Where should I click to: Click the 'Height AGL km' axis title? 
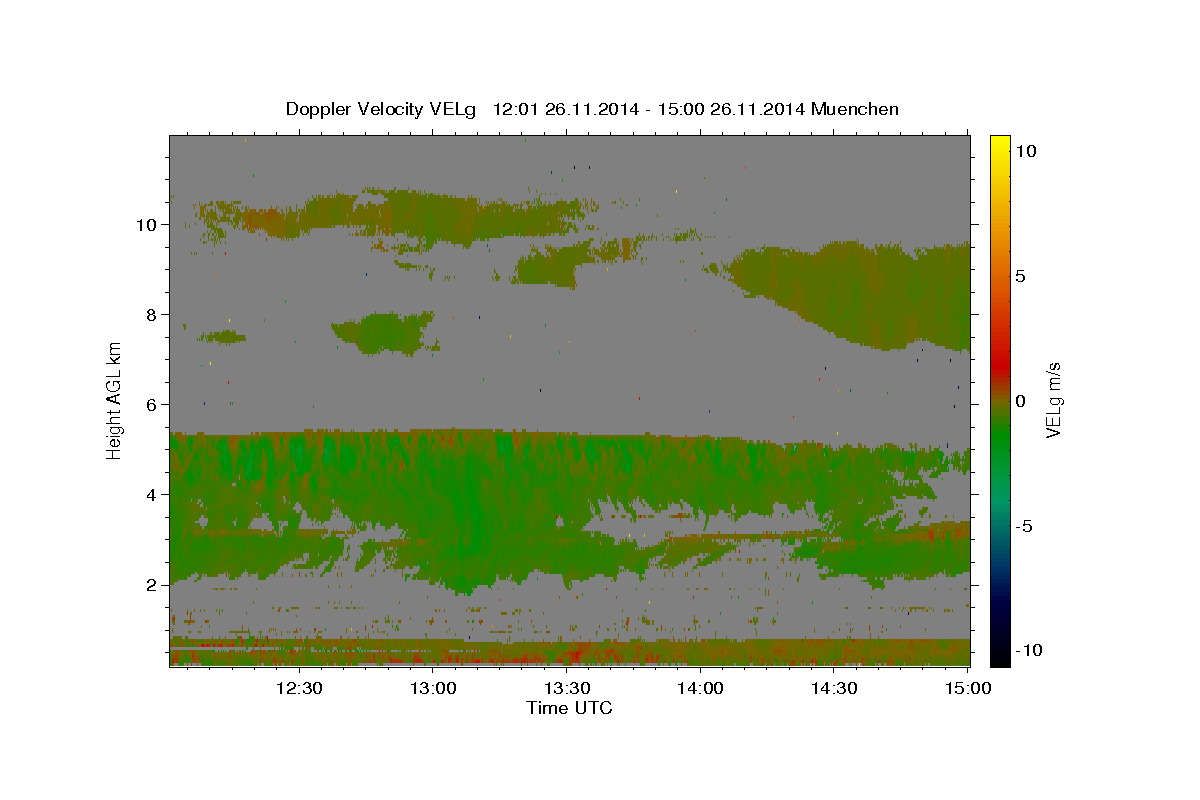tap(115, 400)
